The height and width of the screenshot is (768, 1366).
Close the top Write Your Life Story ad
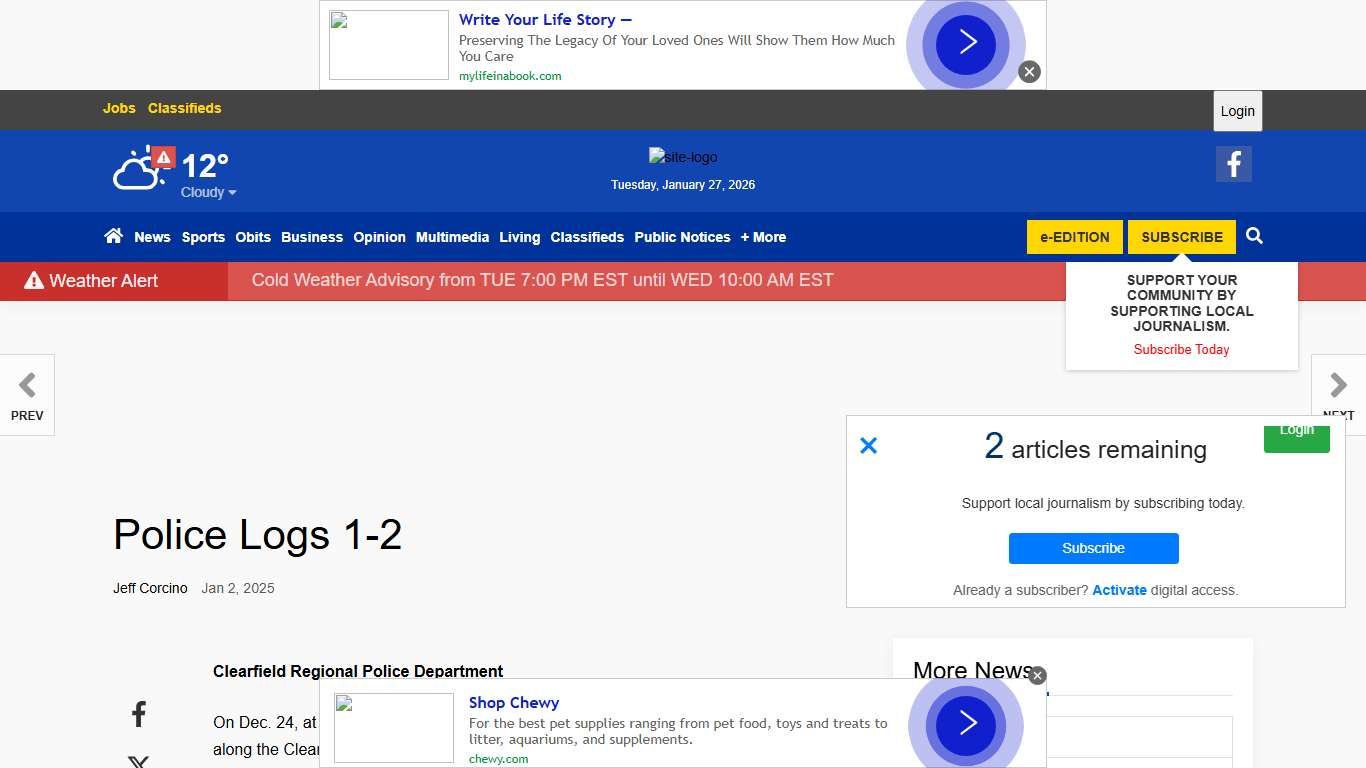(x=1029, y=72)
